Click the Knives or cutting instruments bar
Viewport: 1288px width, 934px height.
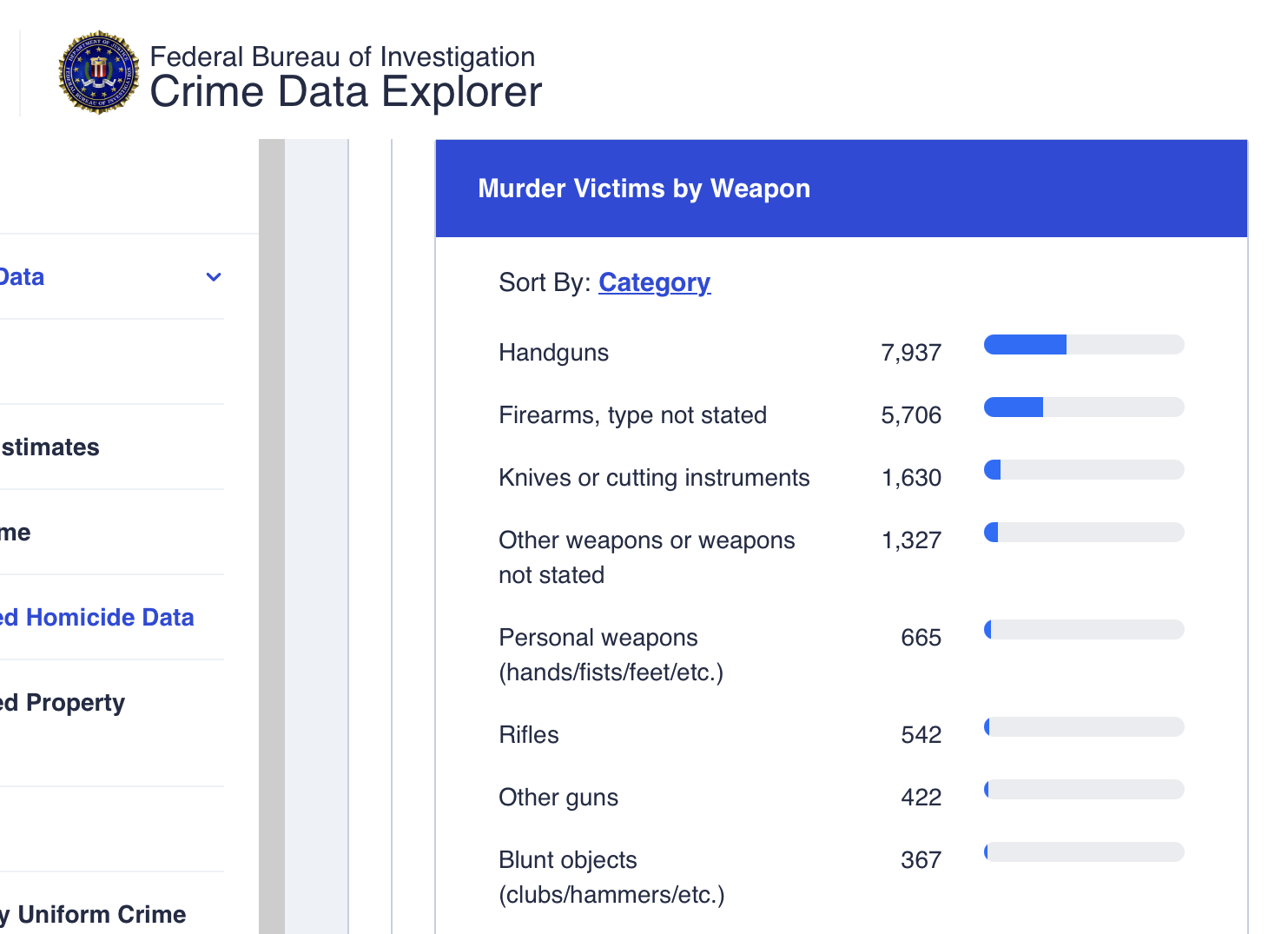tap(1083, 469)
